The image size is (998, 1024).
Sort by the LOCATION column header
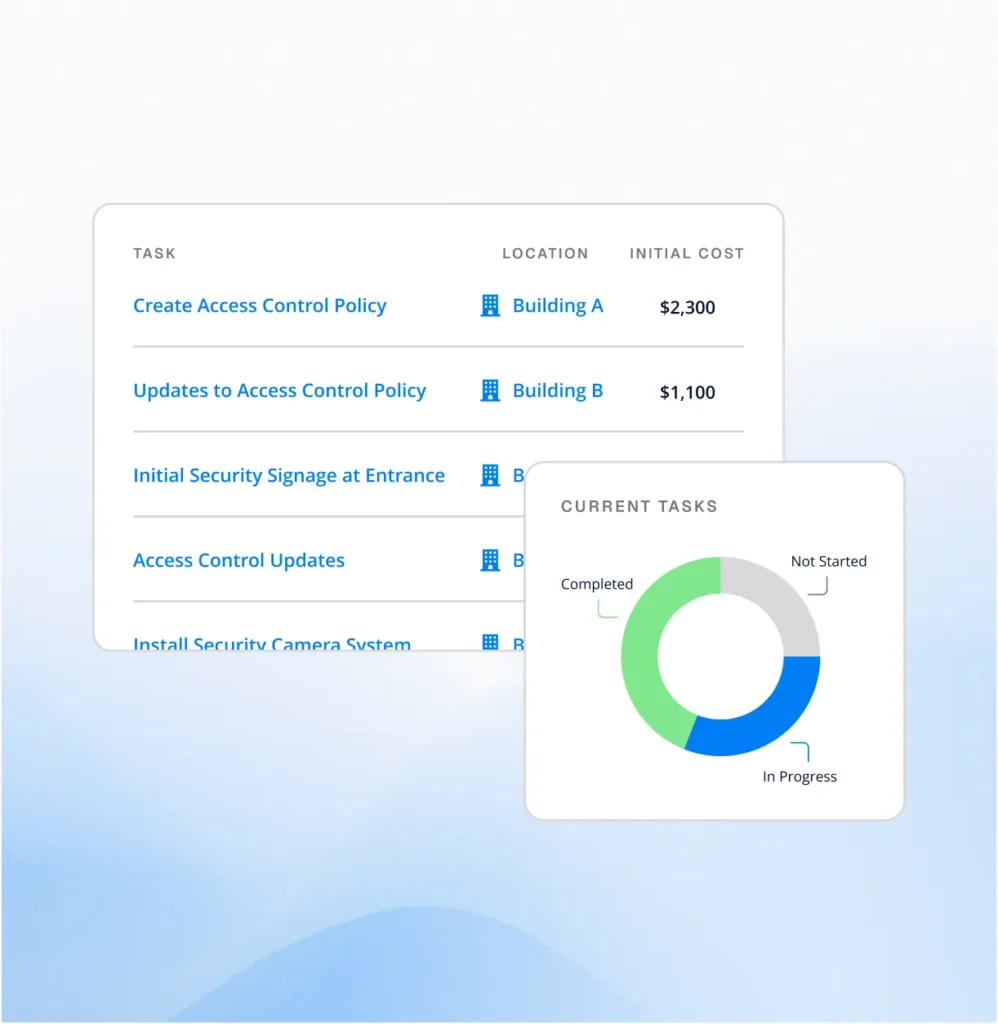pos(545,253)
